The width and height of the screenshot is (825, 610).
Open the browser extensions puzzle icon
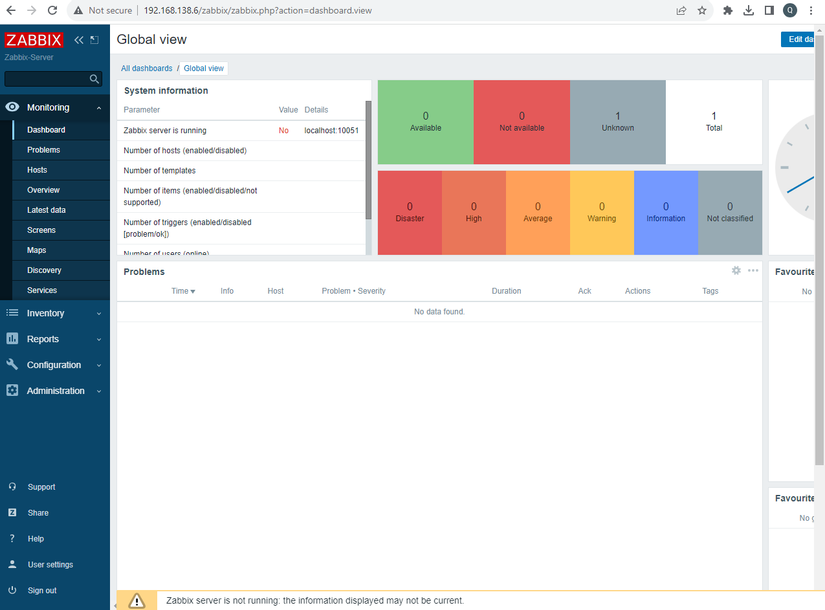(728, 11)
